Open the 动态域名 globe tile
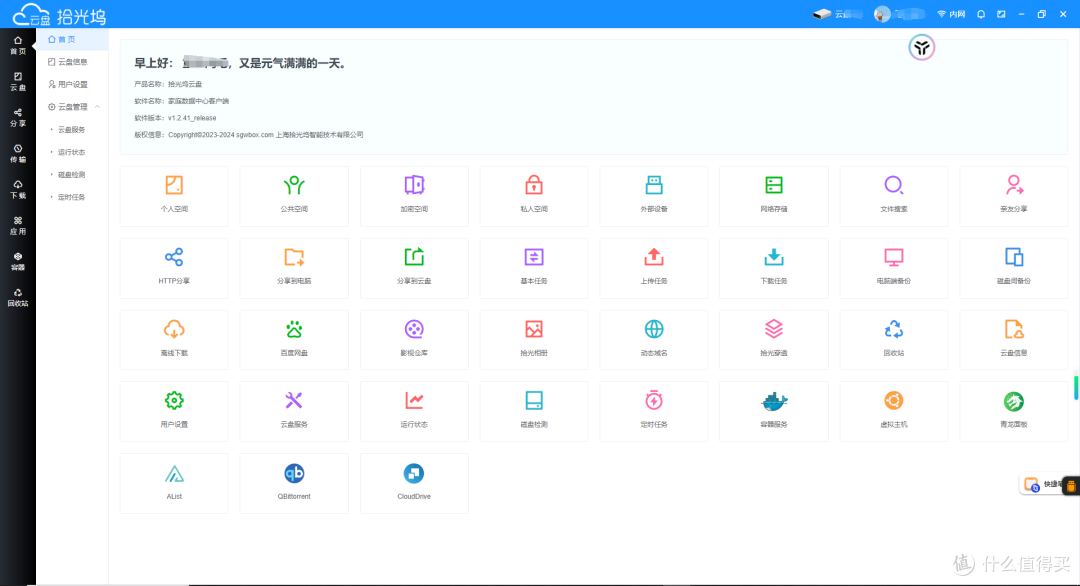The height and width of the screenshot is (586, 1080). coord(654,339)
